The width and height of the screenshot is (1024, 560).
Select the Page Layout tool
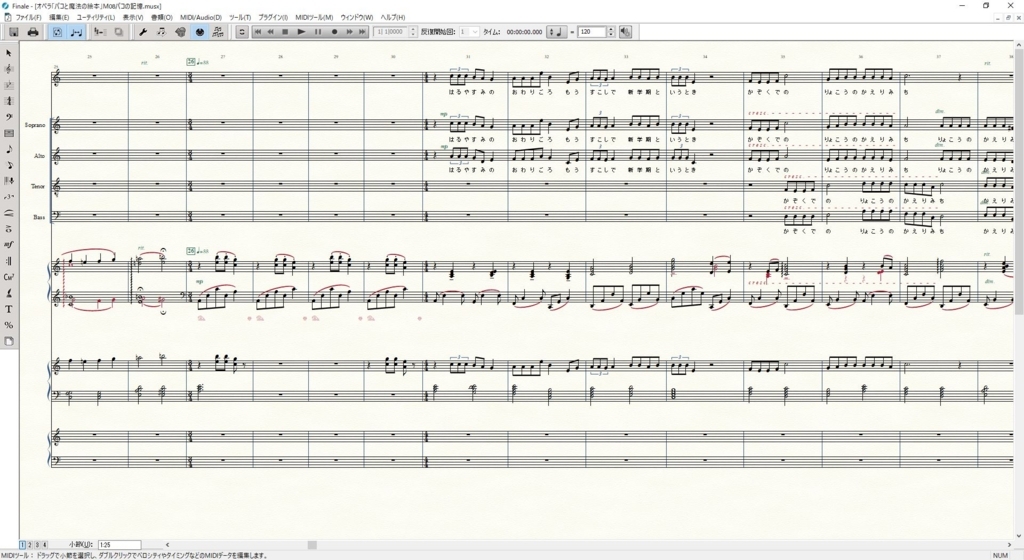click(8, 341)
